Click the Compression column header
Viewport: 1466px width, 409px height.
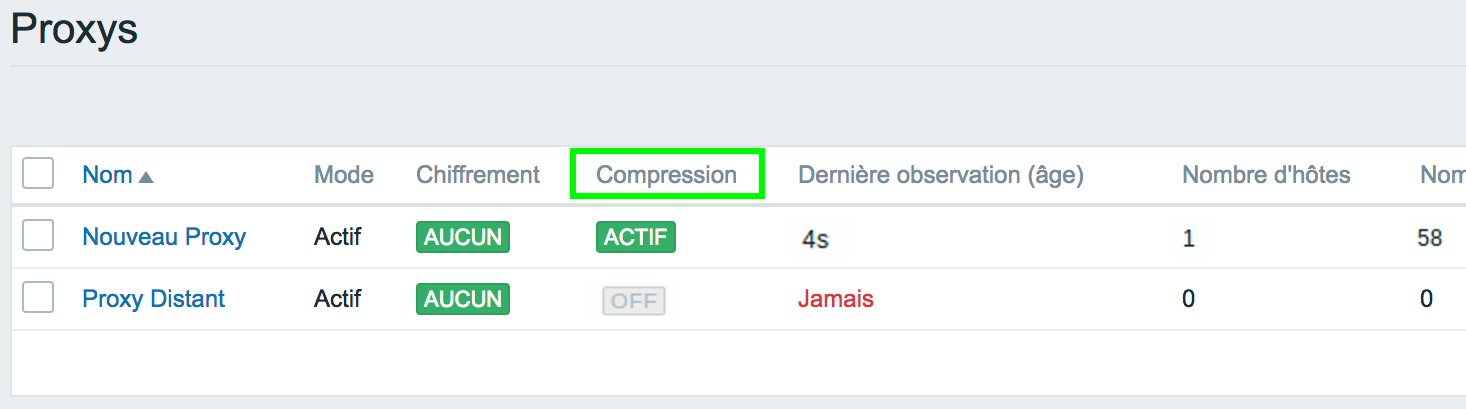pos(667,175)
